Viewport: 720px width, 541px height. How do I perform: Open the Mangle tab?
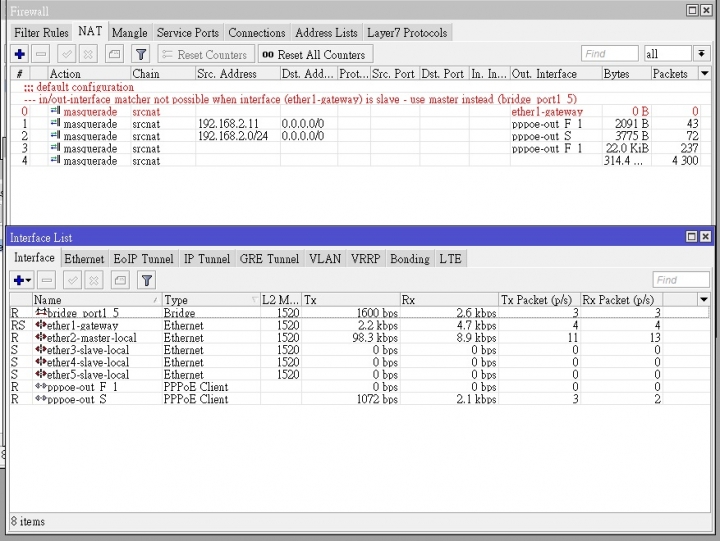pos(130,33)
